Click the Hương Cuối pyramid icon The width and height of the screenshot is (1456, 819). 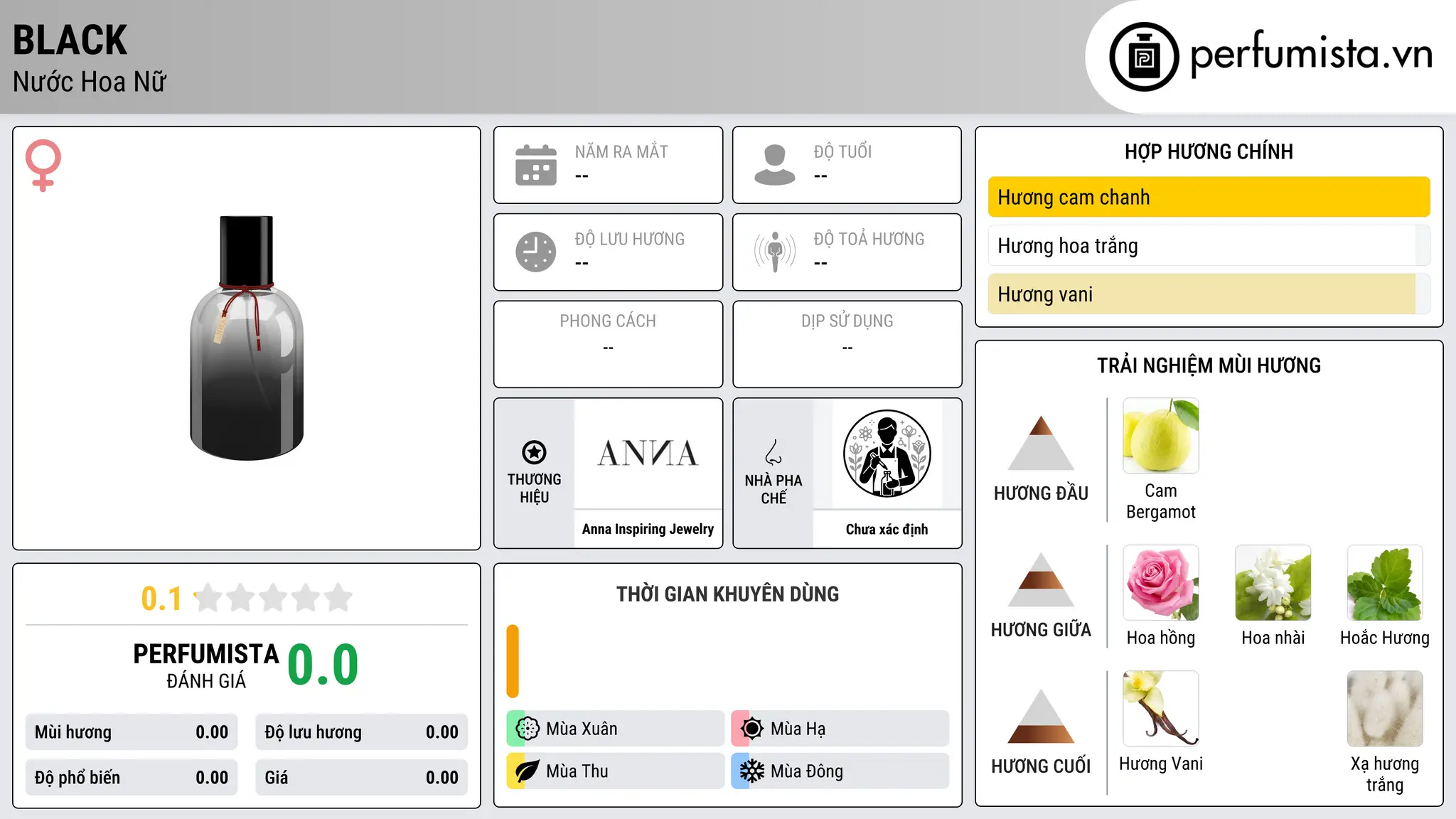(x=1041, y=716)
